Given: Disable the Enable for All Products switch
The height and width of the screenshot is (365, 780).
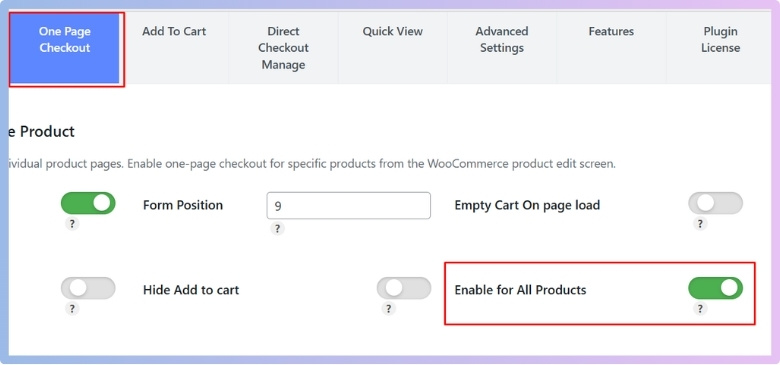Looking at the screenshot, I should click(x=715, y=288).
